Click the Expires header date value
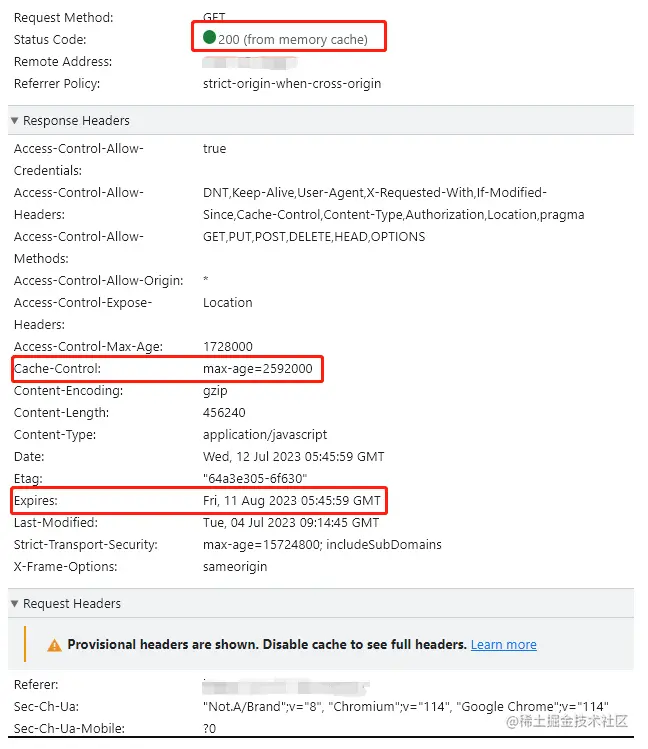Screen dimensions: 648x749 tap(292, 501)
